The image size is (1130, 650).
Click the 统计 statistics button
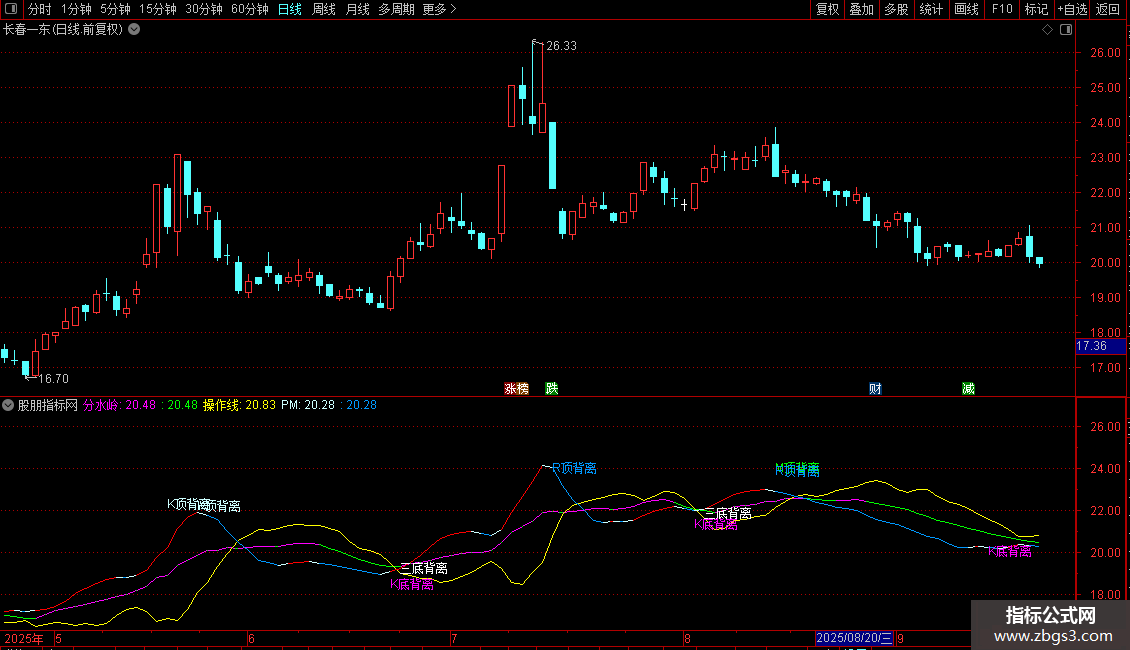[931, 9]
